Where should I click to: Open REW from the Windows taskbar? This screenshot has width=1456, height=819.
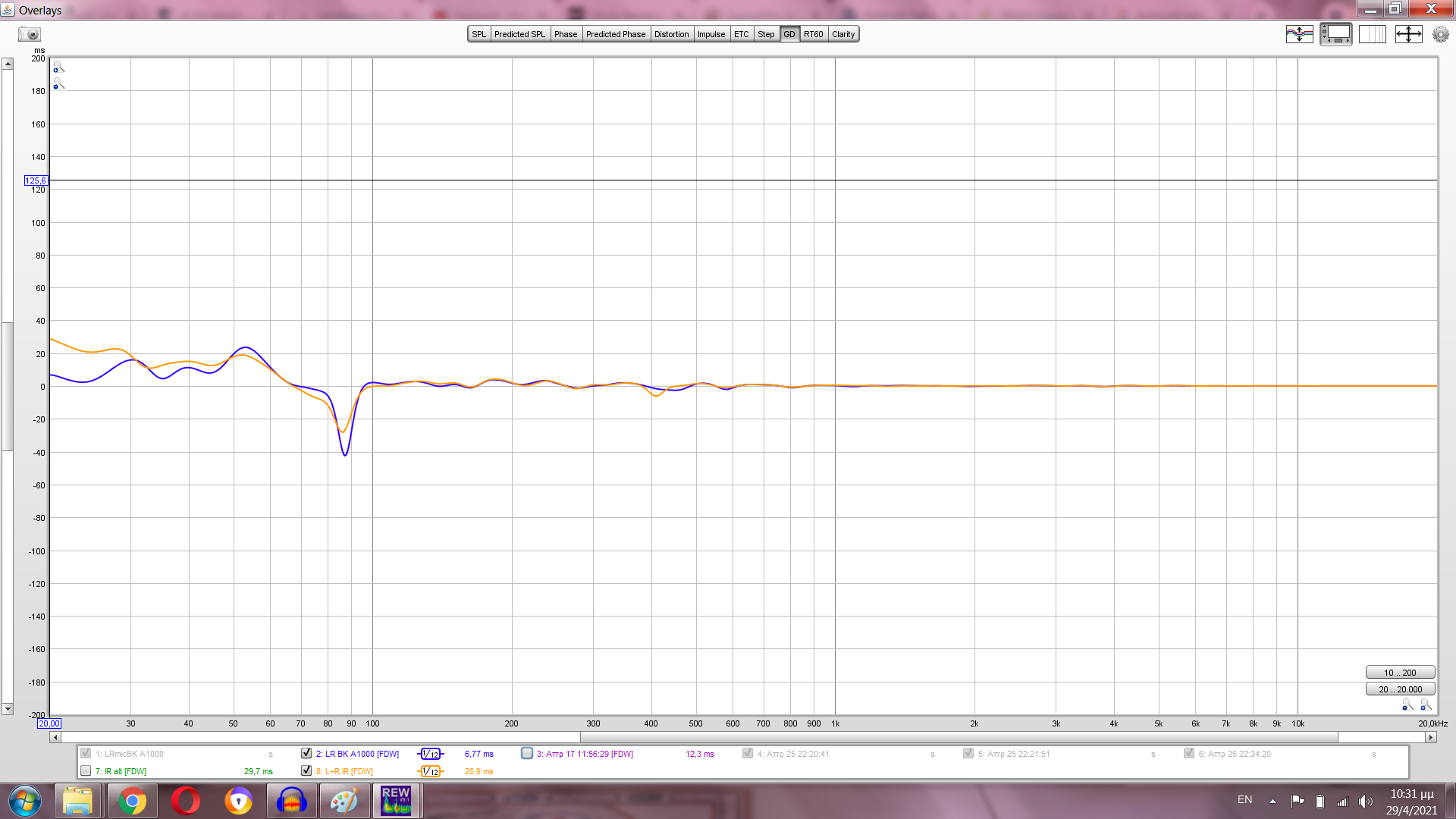pyautogui.click(x=396, y=801)
